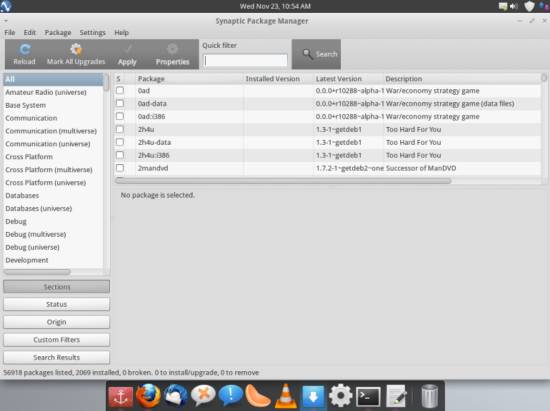This screenshot has height=411, width=550.
Task: Launch Thunderbird mail from the dock
Action: pos(176,396)
